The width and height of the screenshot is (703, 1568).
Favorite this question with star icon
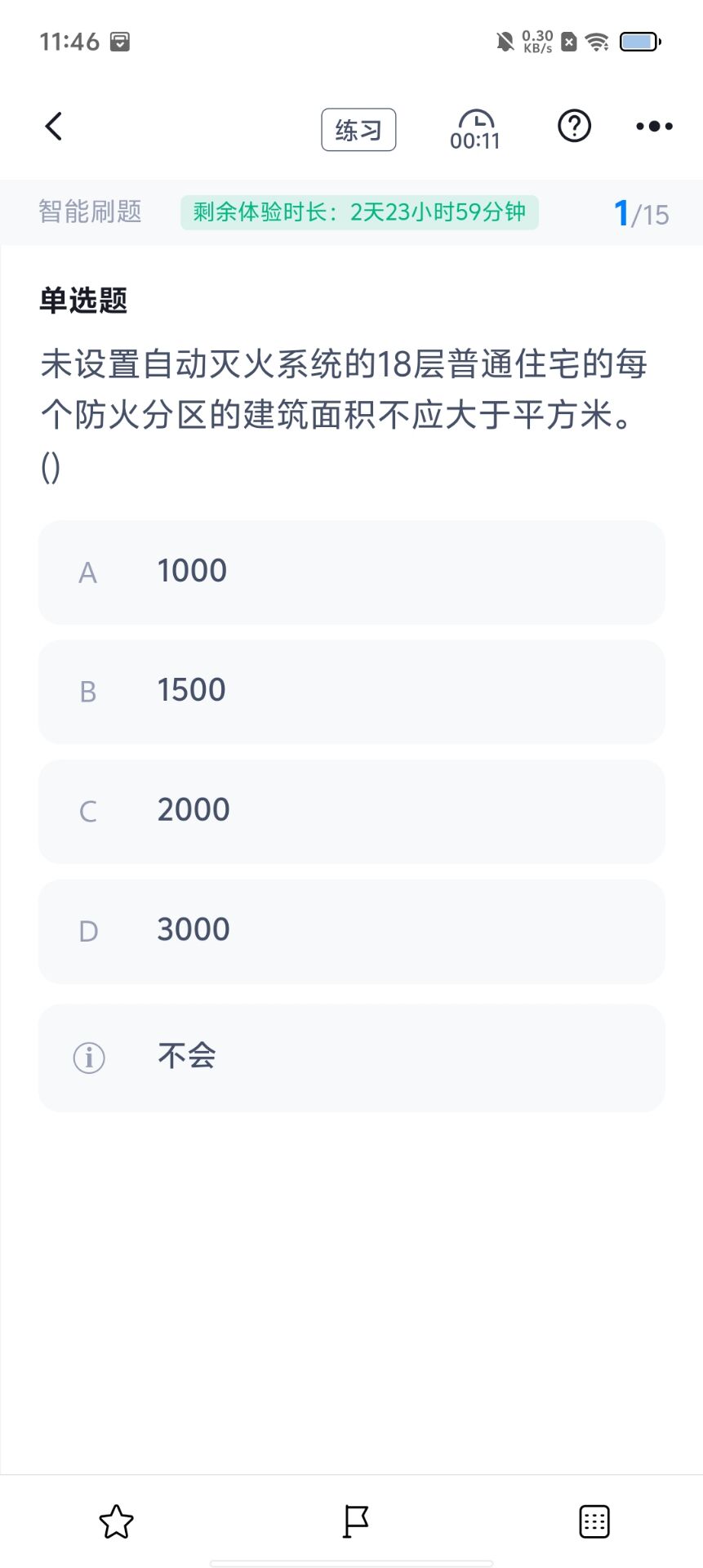point(116,1521)
